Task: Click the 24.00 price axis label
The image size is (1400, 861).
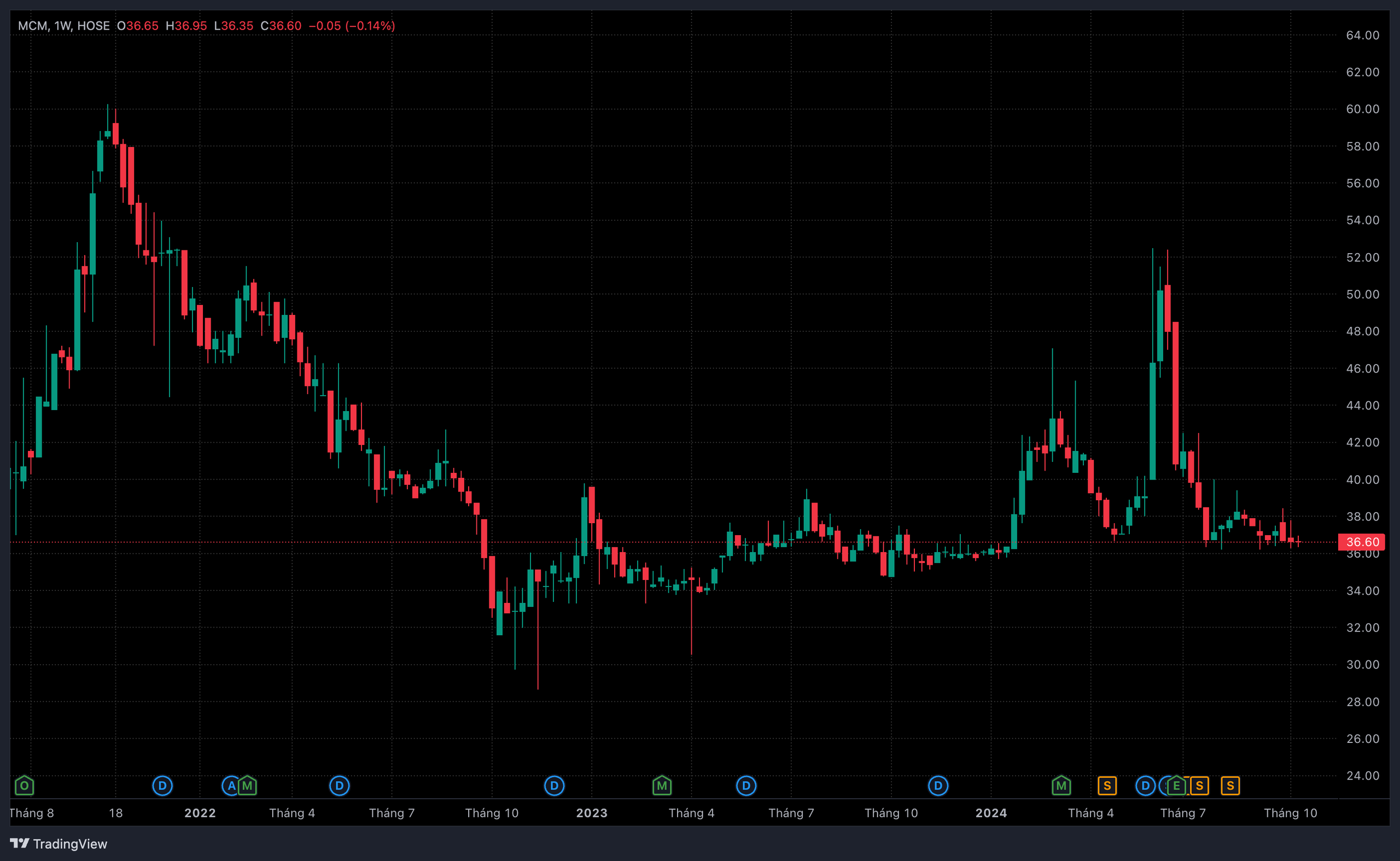Action: pos(1363,776)
